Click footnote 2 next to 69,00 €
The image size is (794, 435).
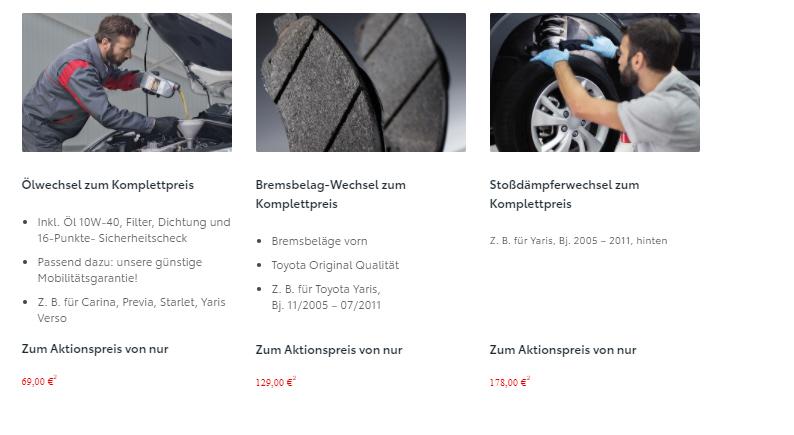tap(55, 378)
